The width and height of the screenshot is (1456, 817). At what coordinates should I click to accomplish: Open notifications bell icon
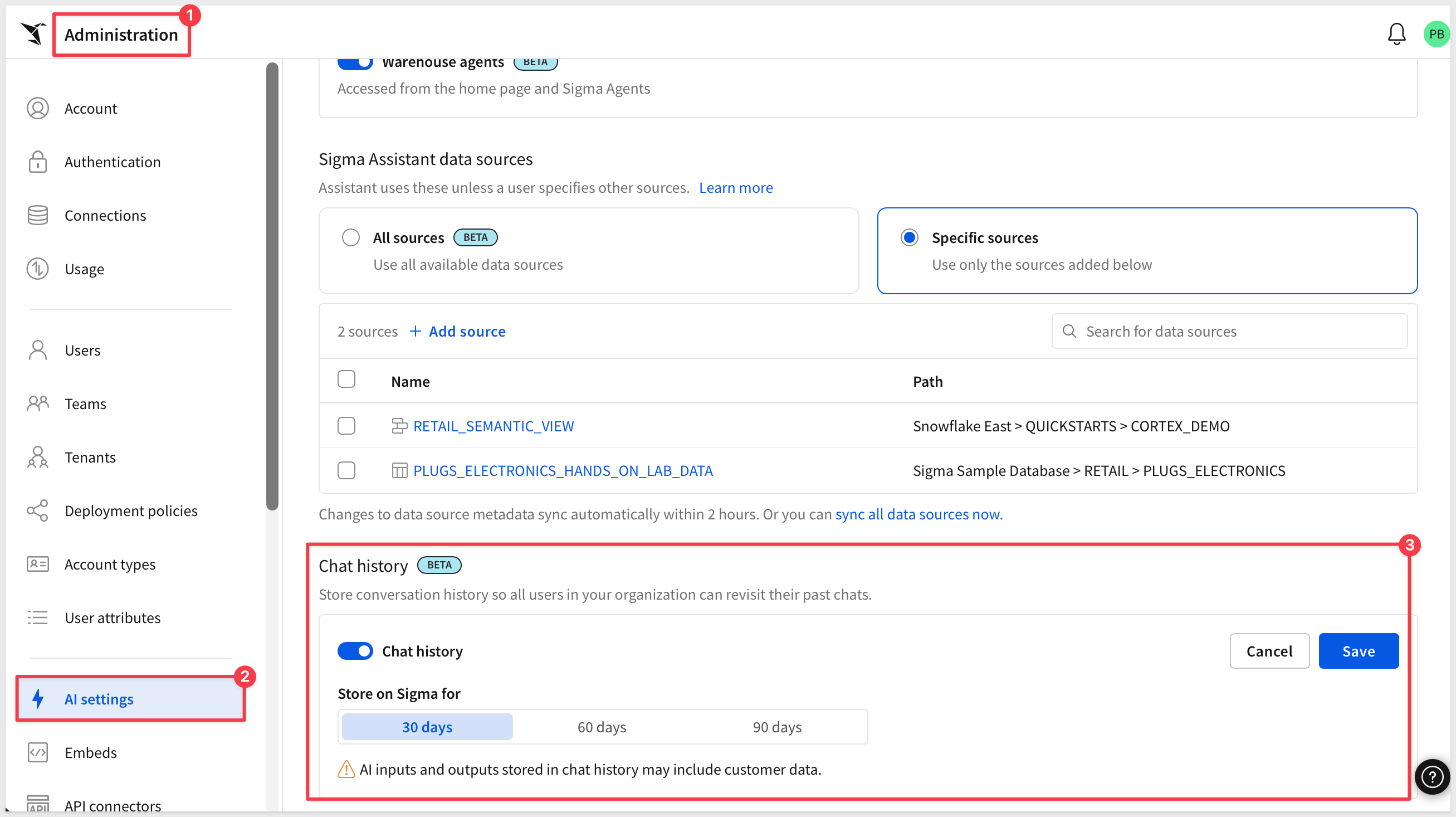point(1396,34)
